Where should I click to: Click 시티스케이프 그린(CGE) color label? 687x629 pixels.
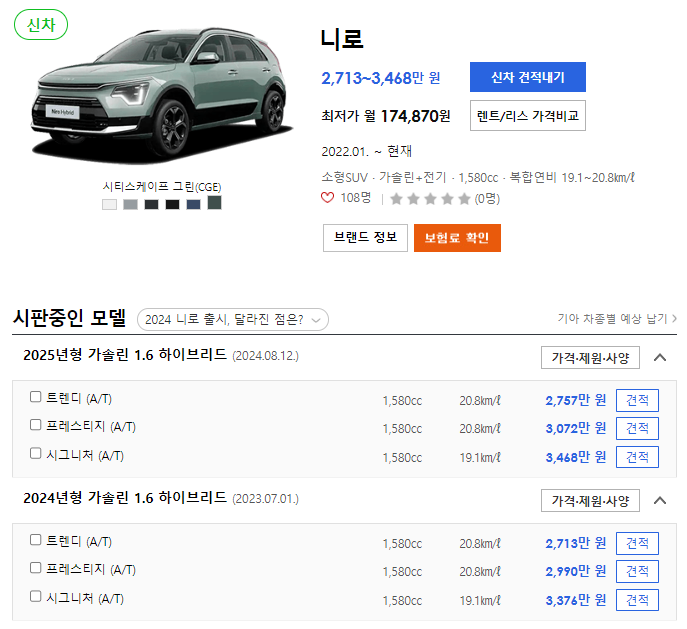(162, 187)
